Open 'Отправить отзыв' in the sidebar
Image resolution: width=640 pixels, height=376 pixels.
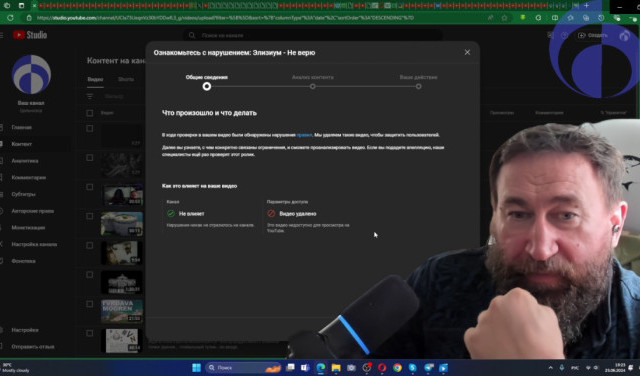pyautogui.click(x=33, y=347)
